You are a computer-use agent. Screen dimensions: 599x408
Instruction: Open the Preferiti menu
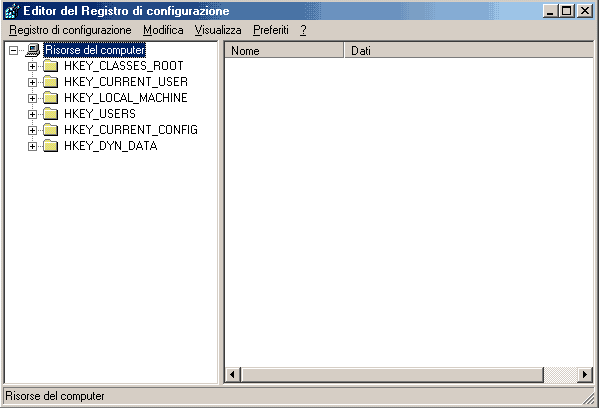pyautogui.click(x=271, y=30)
